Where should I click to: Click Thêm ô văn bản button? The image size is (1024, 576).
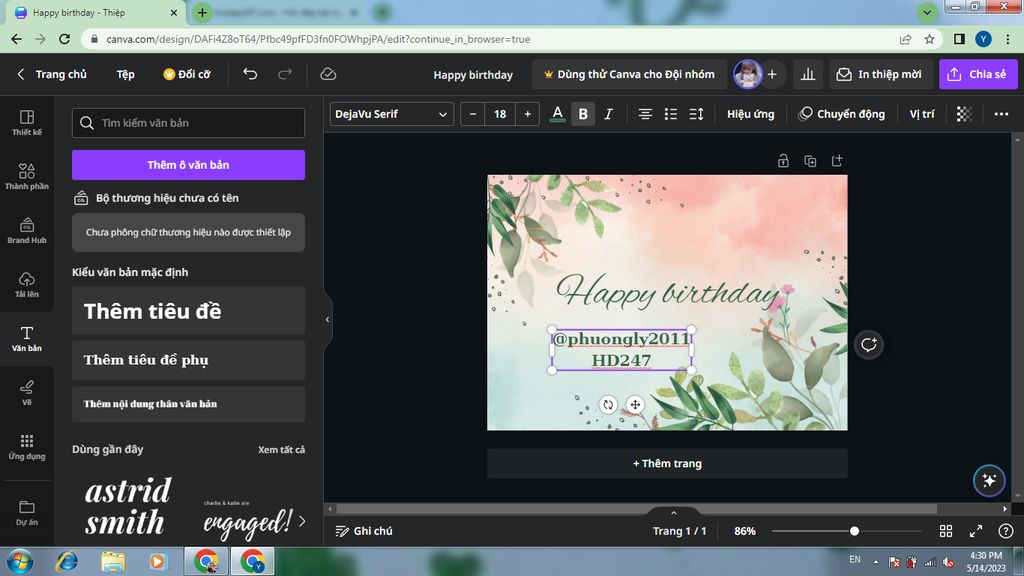pos(188,165)
